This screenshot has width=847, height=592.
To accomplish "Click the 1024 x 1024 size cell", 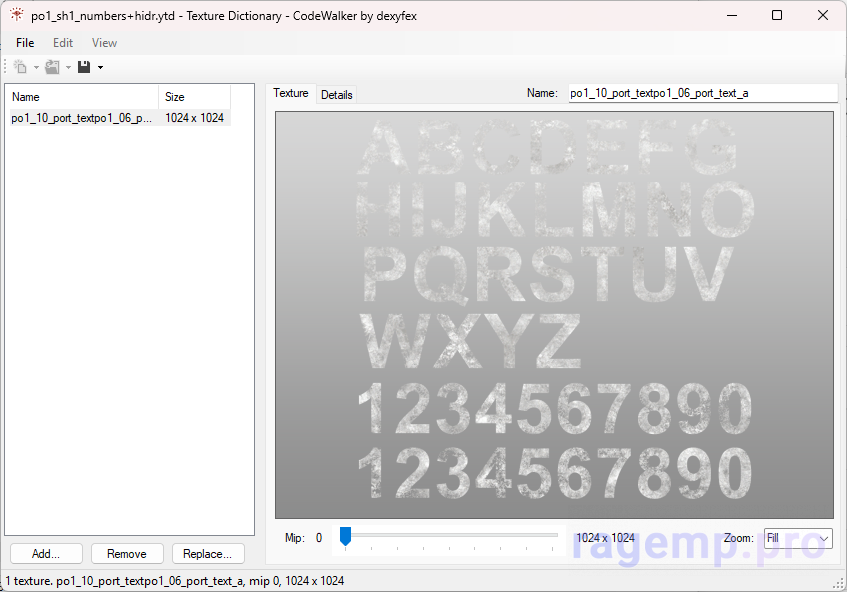I will click(x=194, y=118).
